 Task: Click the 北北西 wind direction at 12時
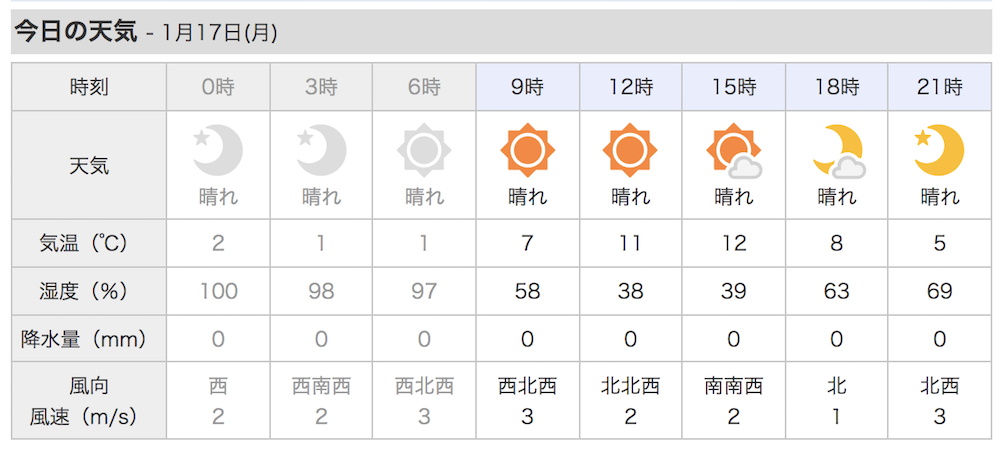[x=630, y=386]
